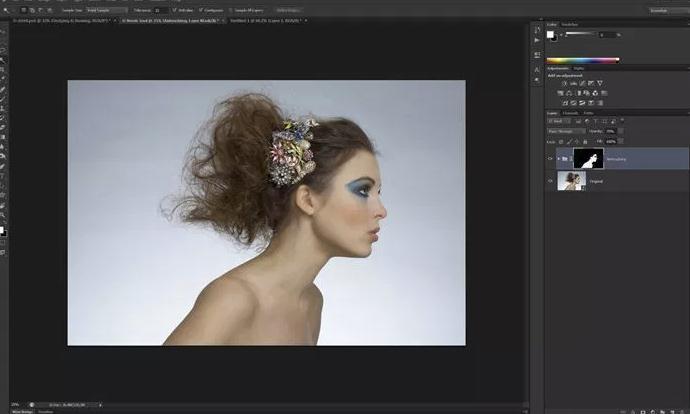
Task: Switch to the Swatches tab
Action: [x=570, y=23]
